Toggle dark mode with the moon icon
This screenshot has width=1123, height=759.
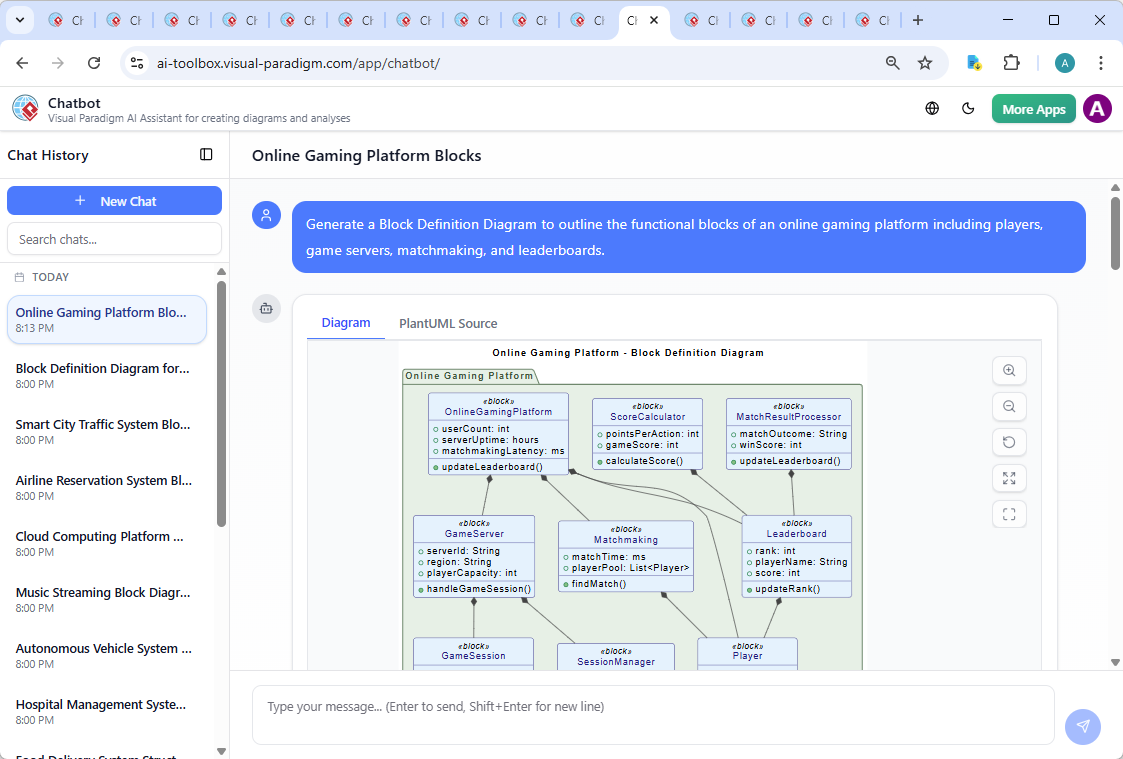(968, 109)
